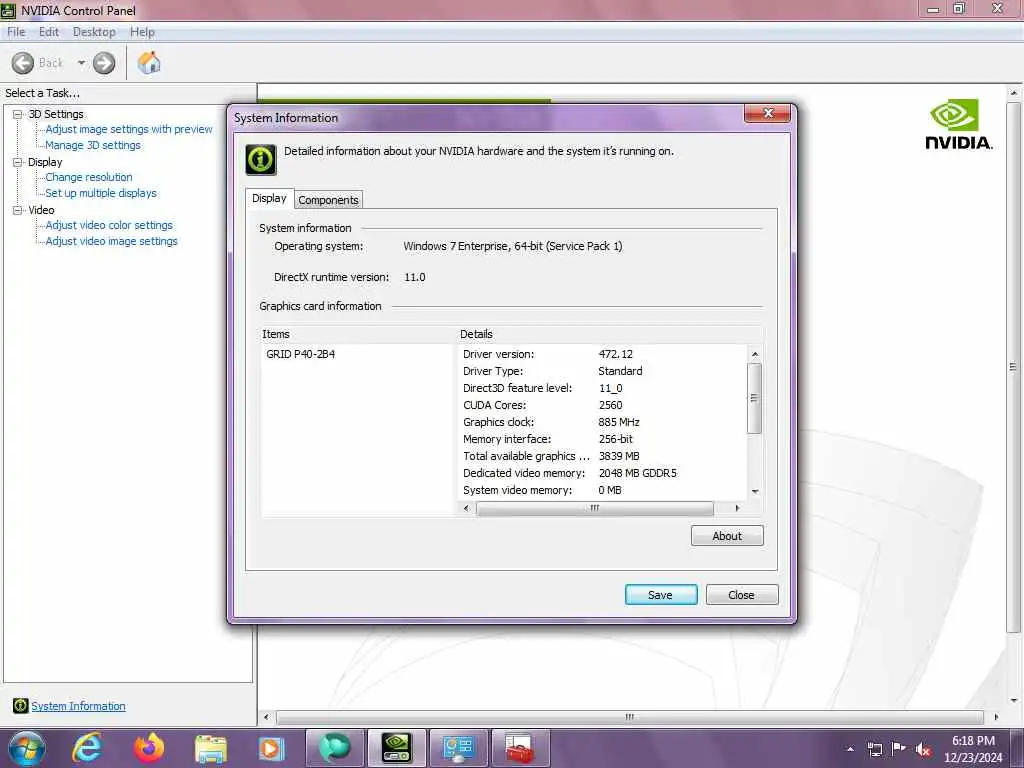Image resolution: width=1024 pixels, height=768 pixels.
Task: Click the System Information icon at bottom left
Action: (20, 705)
